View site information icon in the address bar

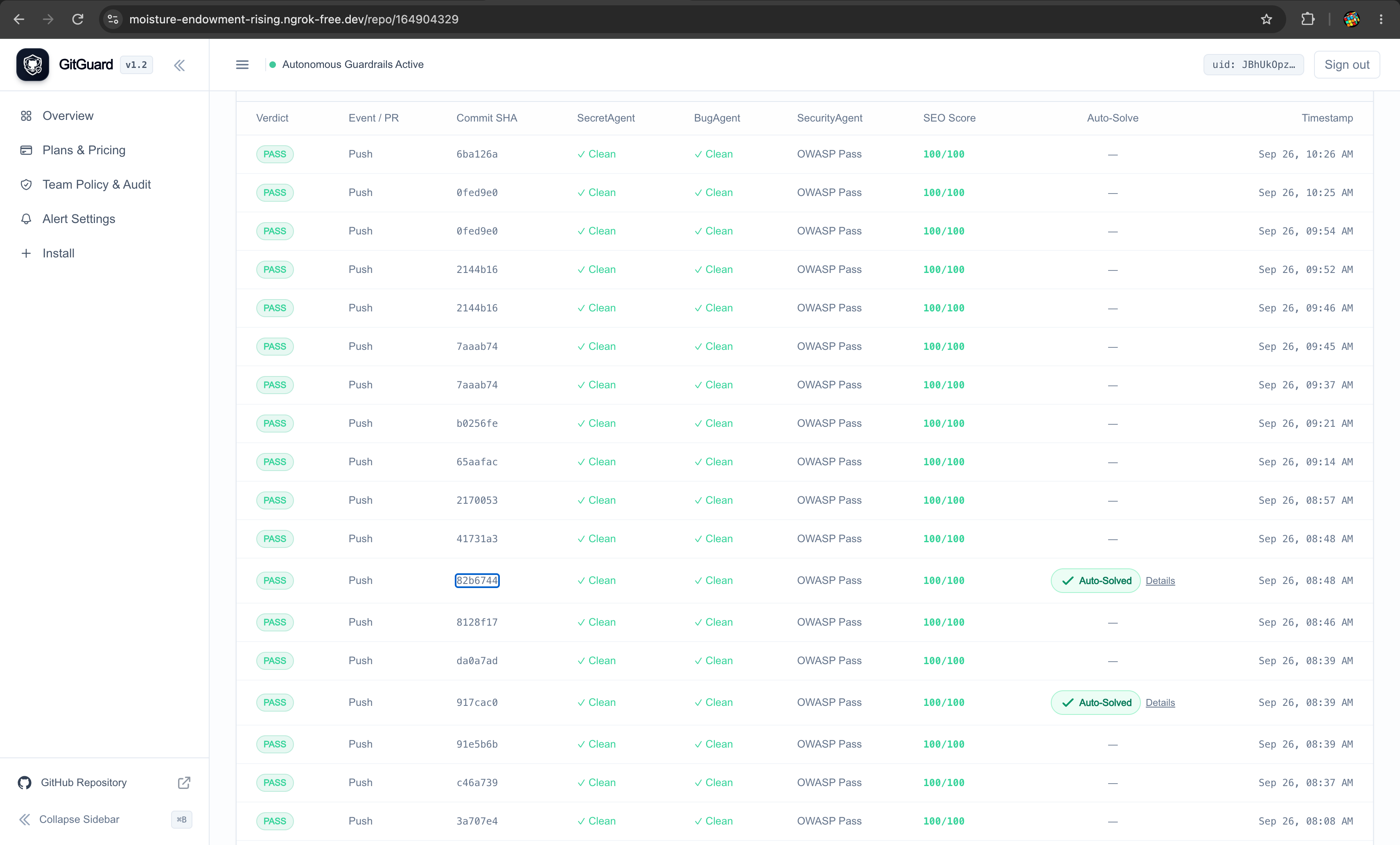pyautogui.click(x=113, y=19)
